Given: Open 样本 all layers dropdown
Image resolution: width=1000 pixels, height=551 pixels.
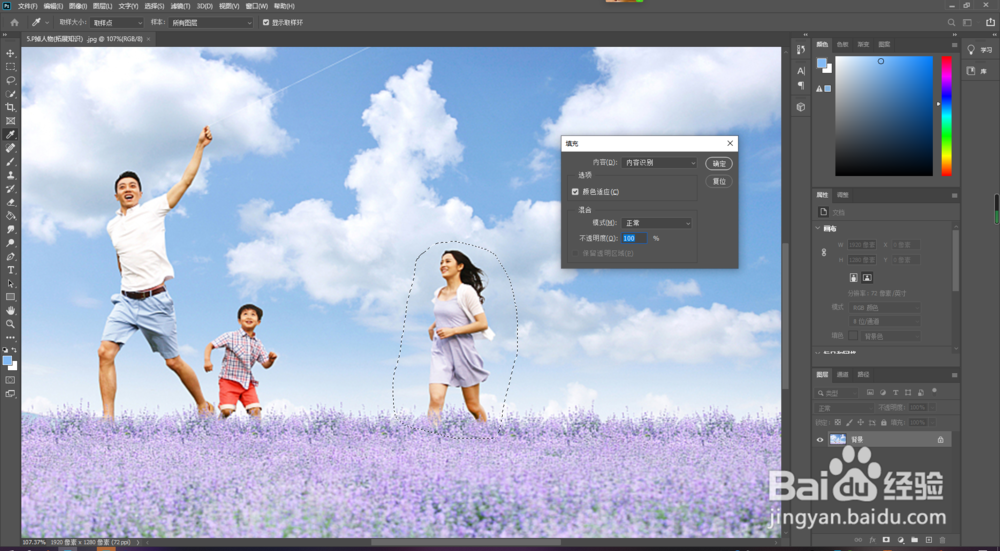Looking at the screenshot, I should 211,22.
